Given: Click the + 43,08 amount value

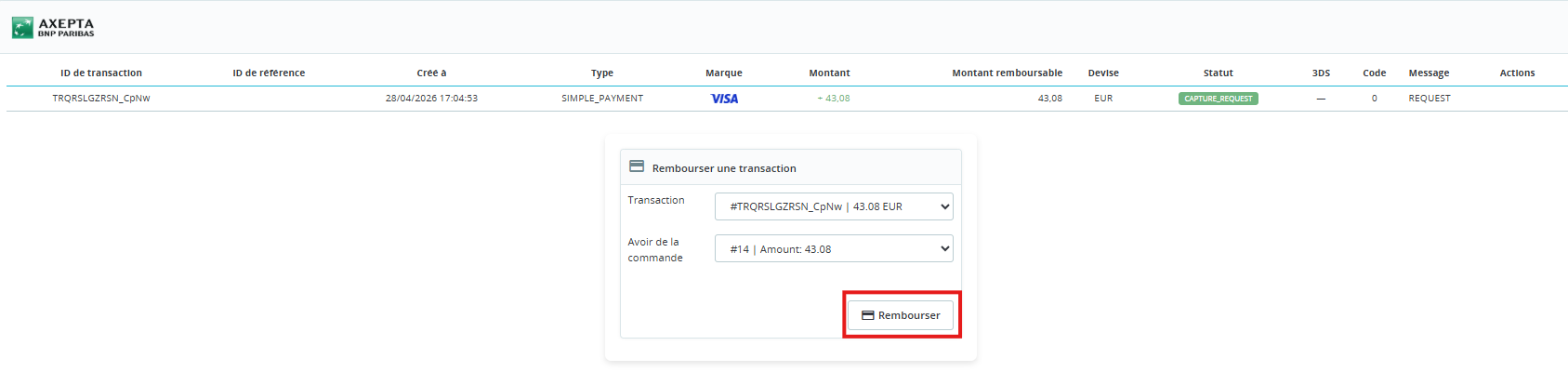Looking at the screenshot, I should click(x=834, y=98).
